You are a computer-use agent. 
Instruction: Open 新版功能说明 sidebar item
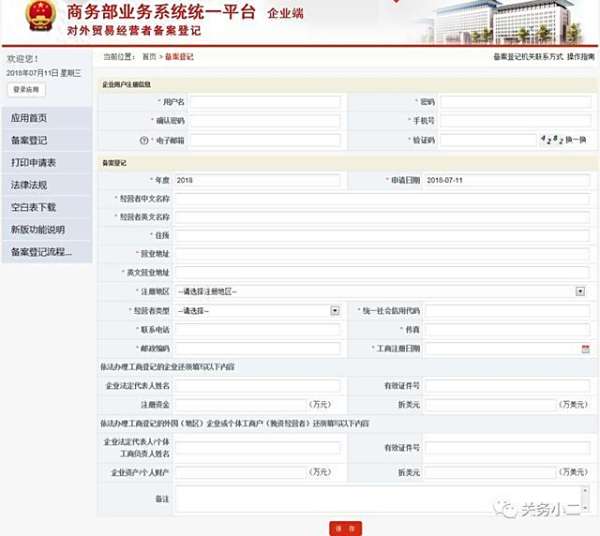(x=47, y=230)
